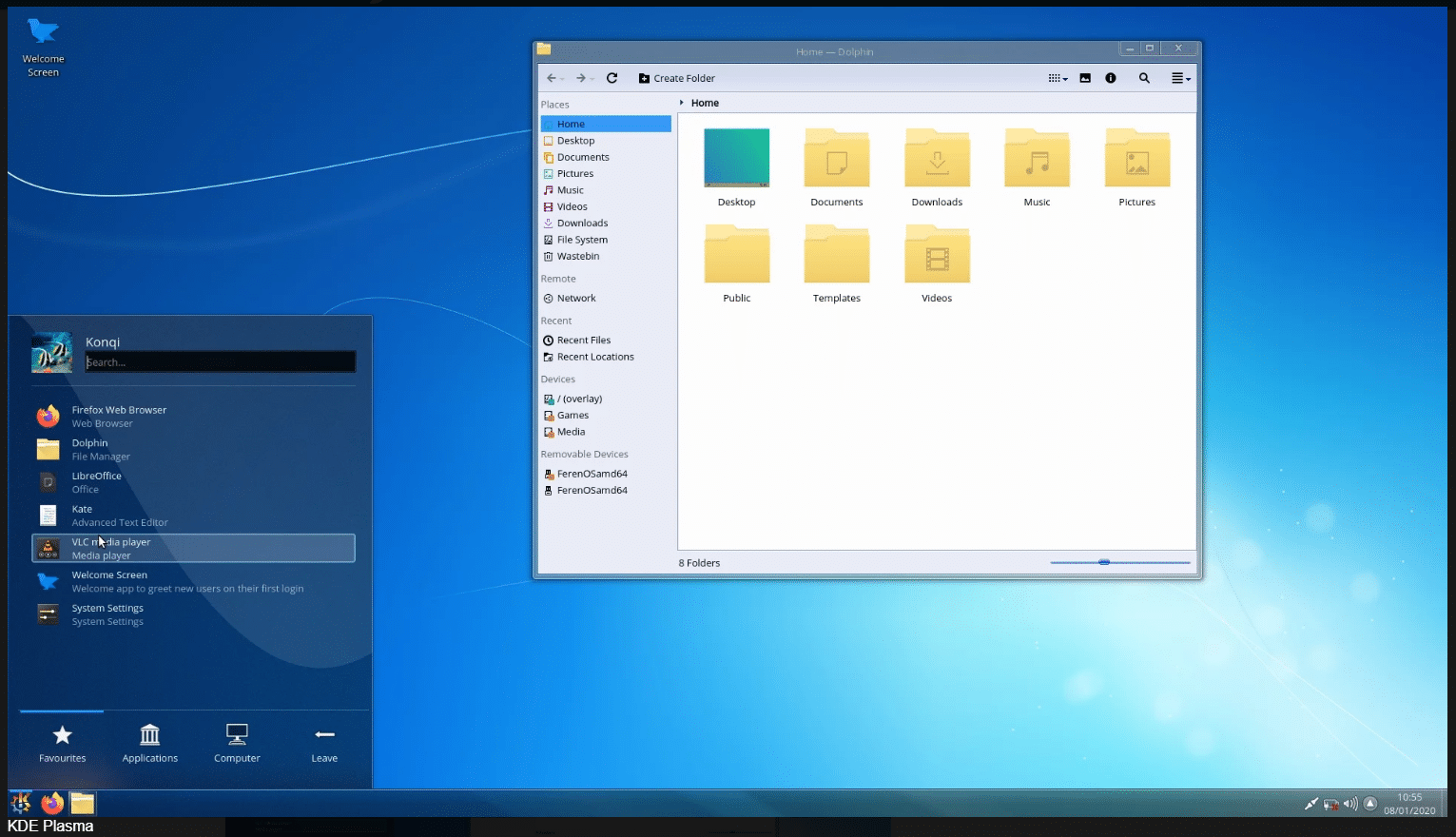Open Videos in Places sidebar
Image resolution: width=1456 pixels, height=837 pixels.
[606, 206]
